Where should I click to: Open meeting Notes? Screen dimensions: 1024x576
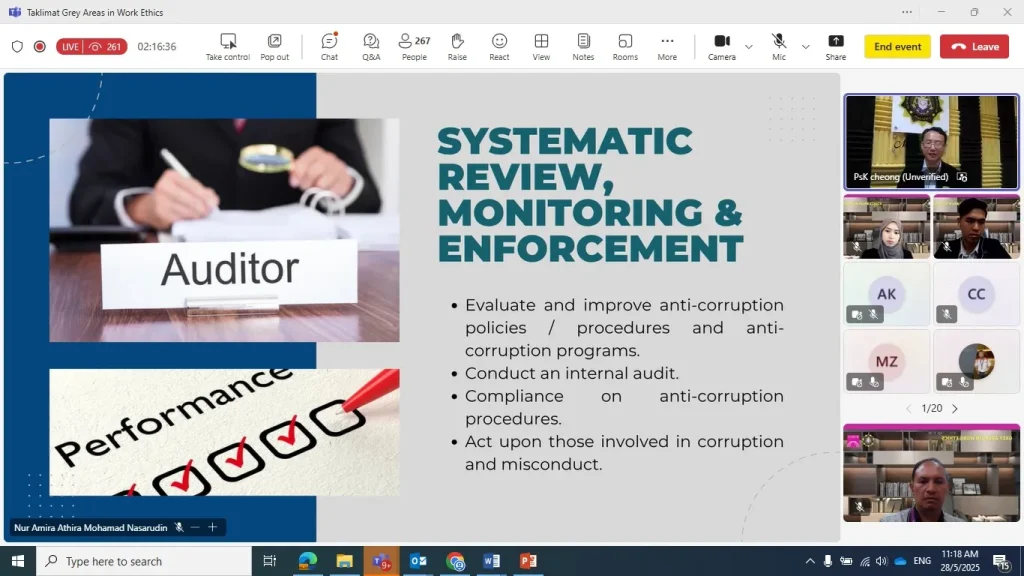[x=583, y=46]
